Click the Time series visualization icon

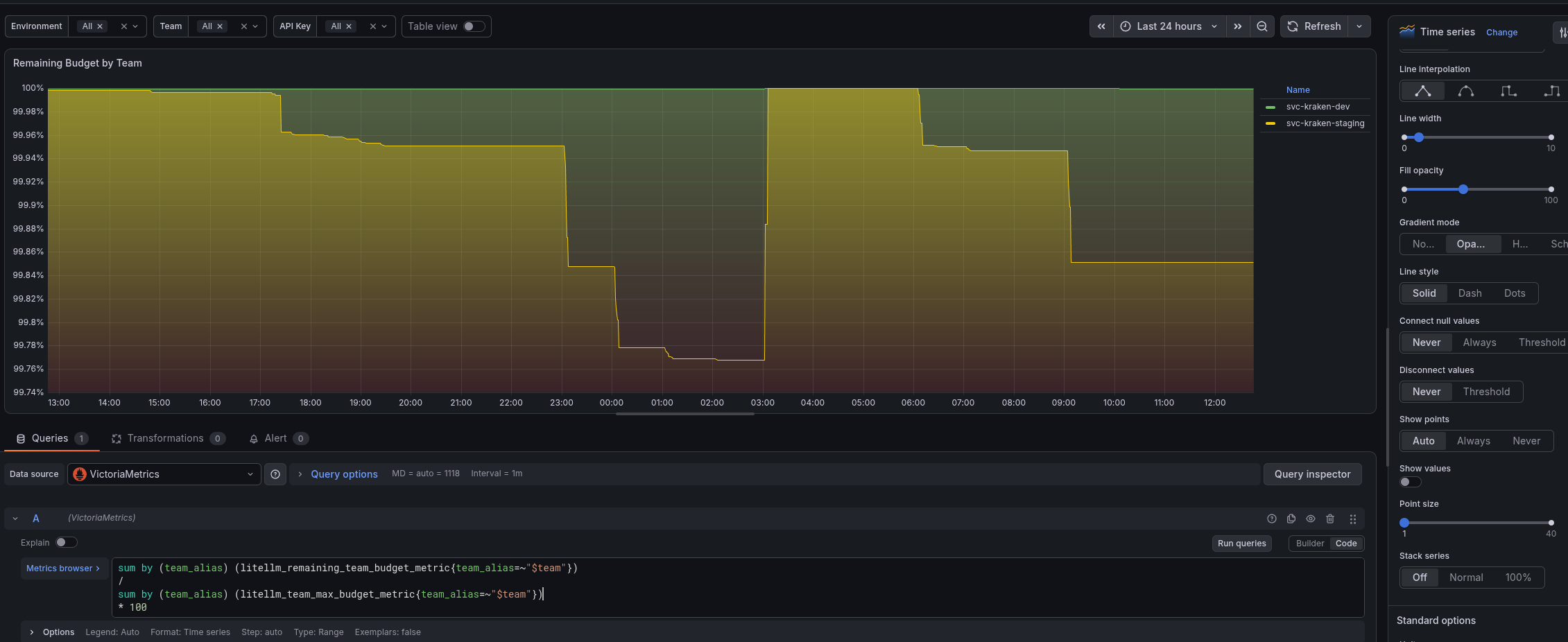(1407, 31)
